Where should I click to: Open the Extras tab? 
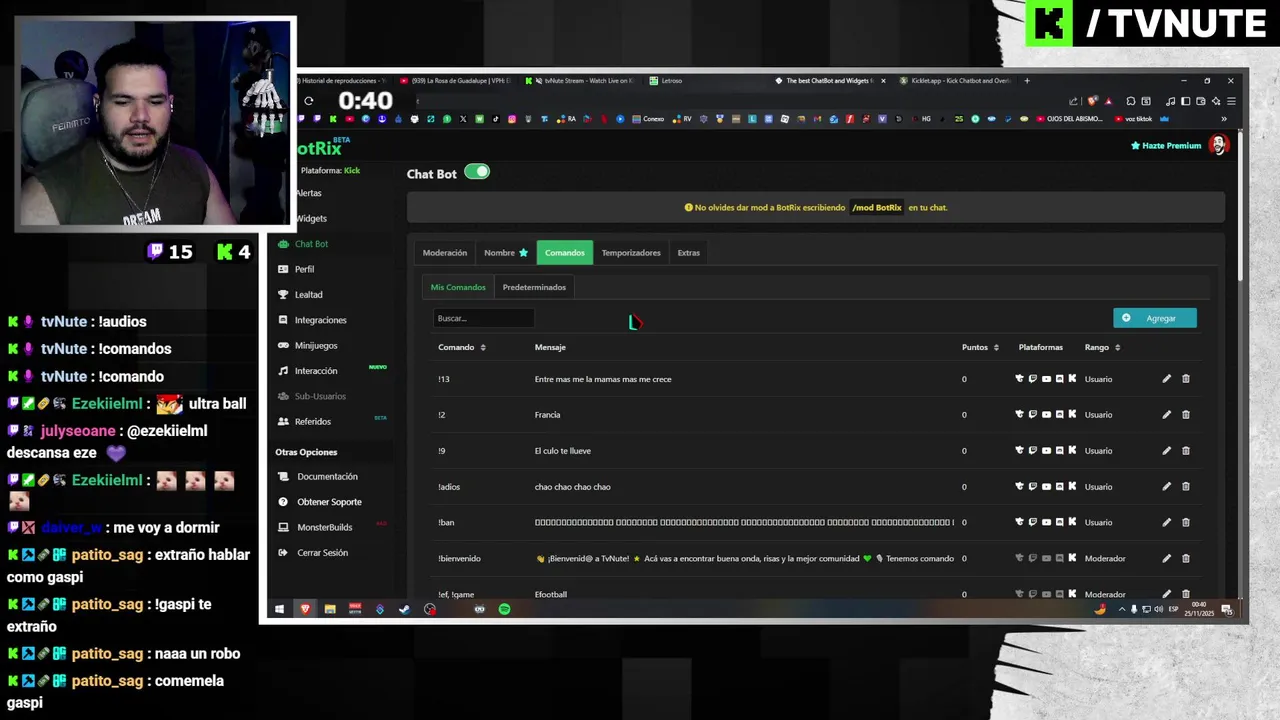tap(689, 253)
